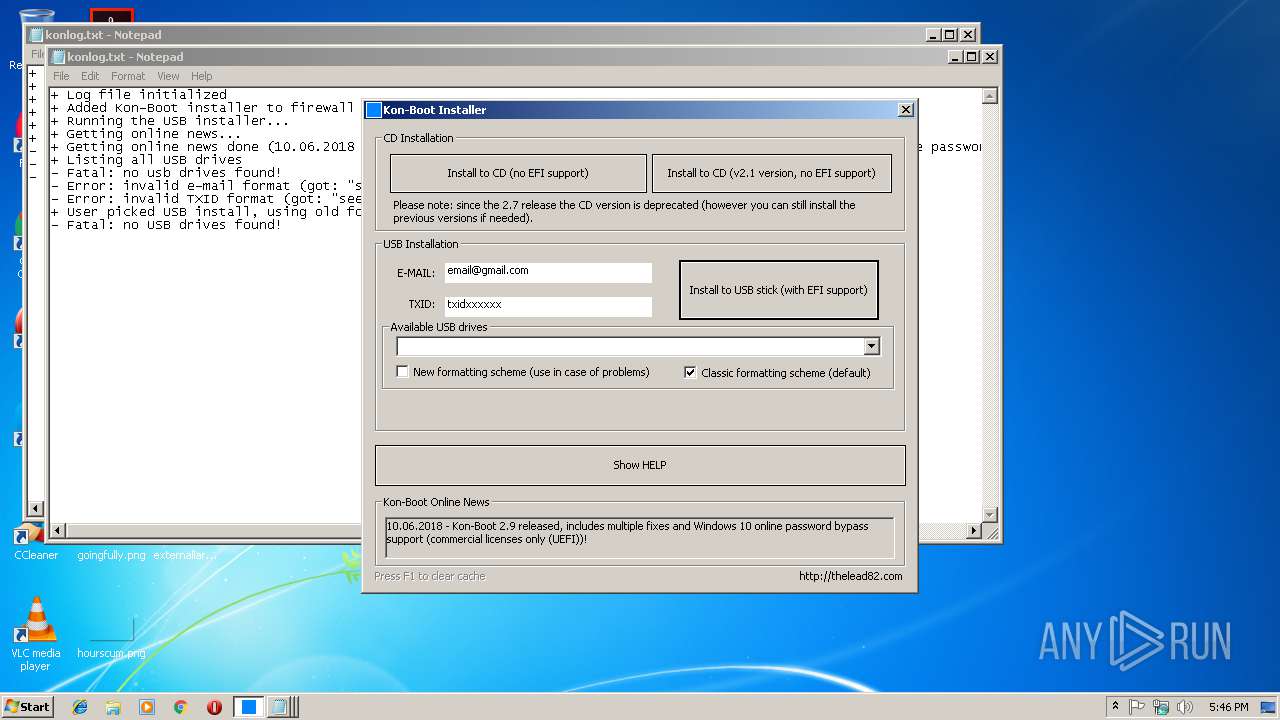Expand the Available USB drives dropdown
1280x720 pixels.
[x=871, y=347]
